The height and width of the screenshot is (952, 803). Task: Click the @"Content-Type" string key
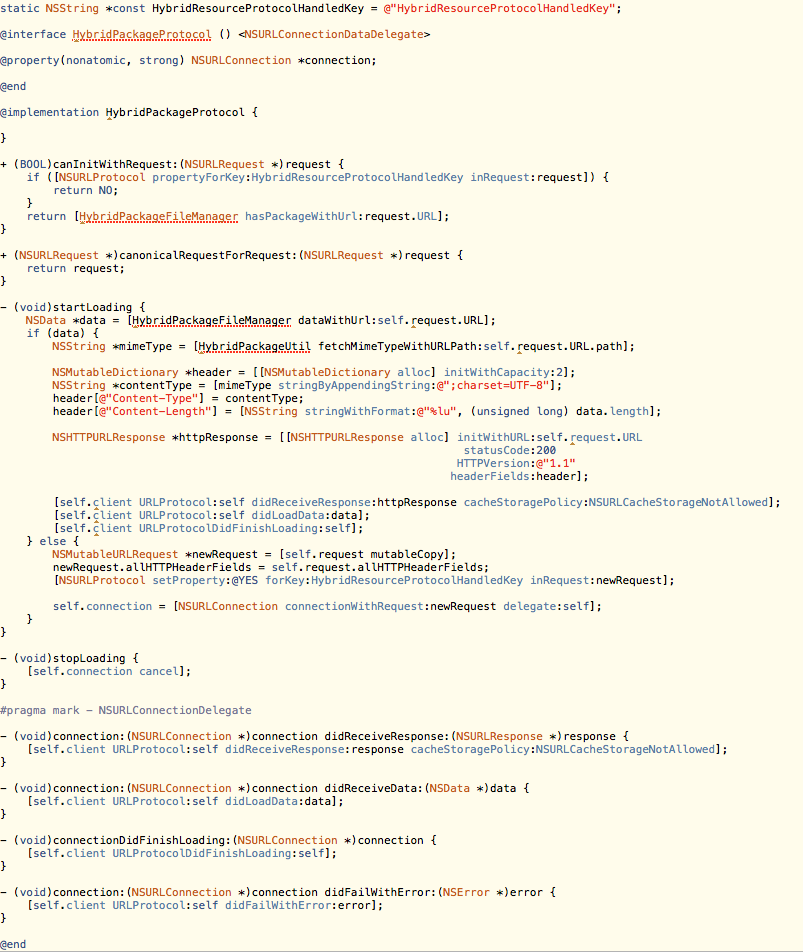tap(149, 399)
